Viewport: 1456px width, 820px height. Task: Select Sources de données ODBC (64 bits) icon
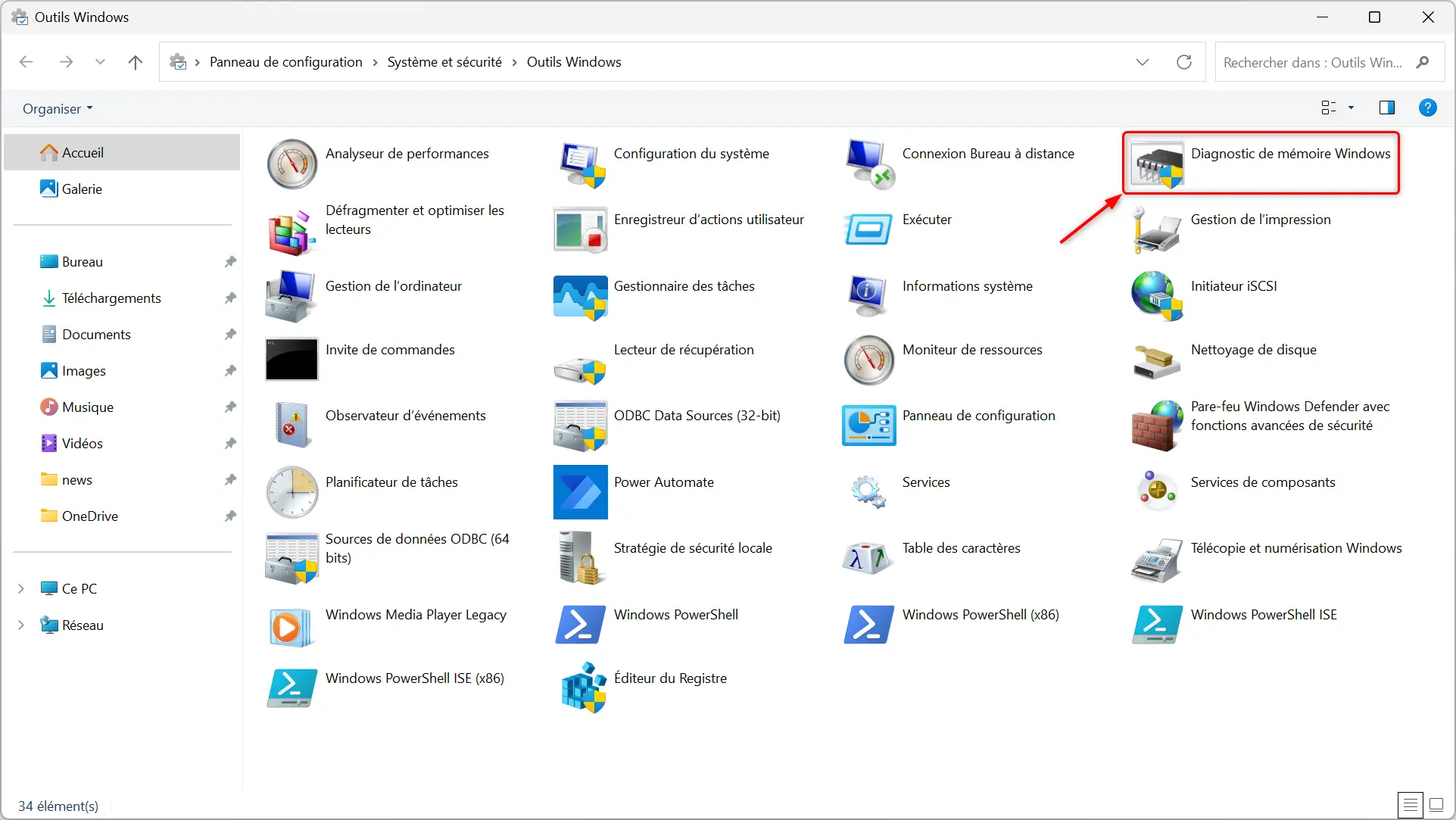292,558
